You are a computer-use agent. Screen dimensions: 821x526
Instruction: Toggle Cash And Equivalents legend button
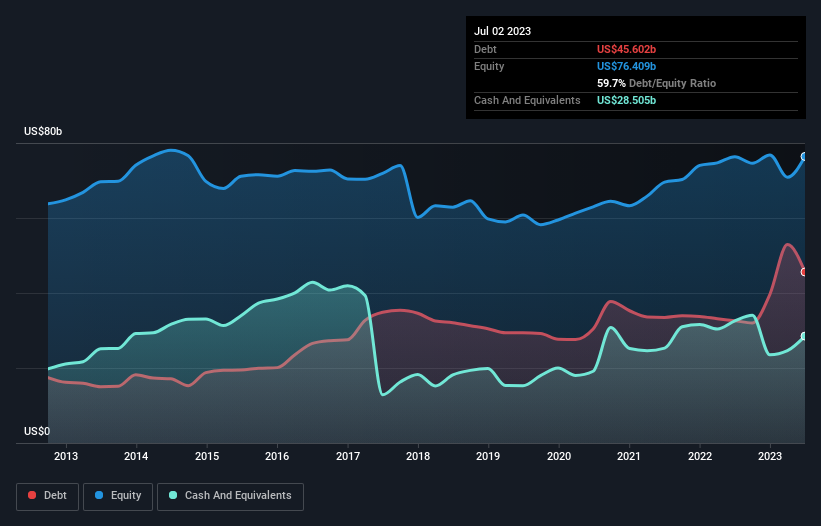click(x=230, y=496)
